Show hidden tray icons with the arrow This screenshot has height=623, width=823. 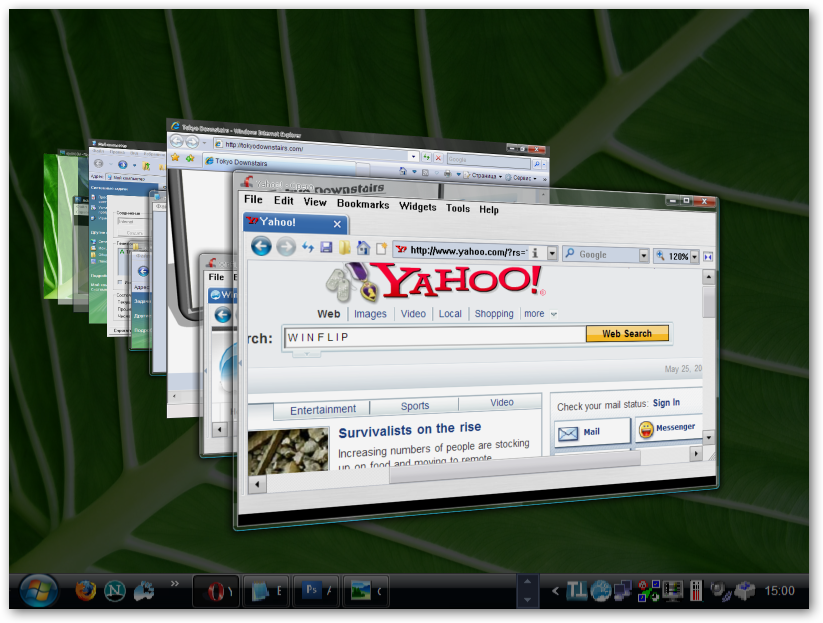[555, 591]
